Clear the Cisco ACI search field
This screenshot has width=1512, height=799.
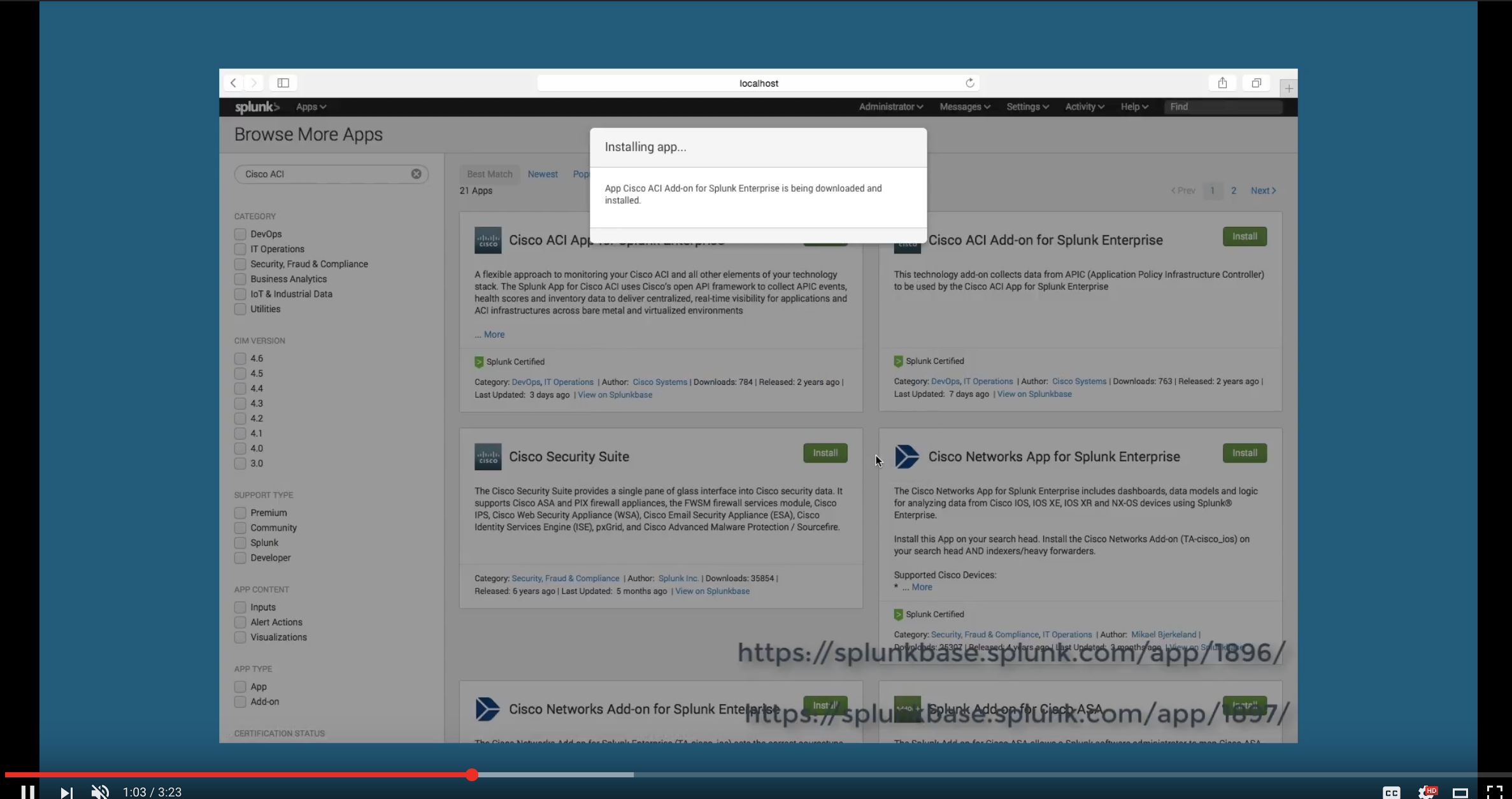pyautogui.click(x=416, y=174)
